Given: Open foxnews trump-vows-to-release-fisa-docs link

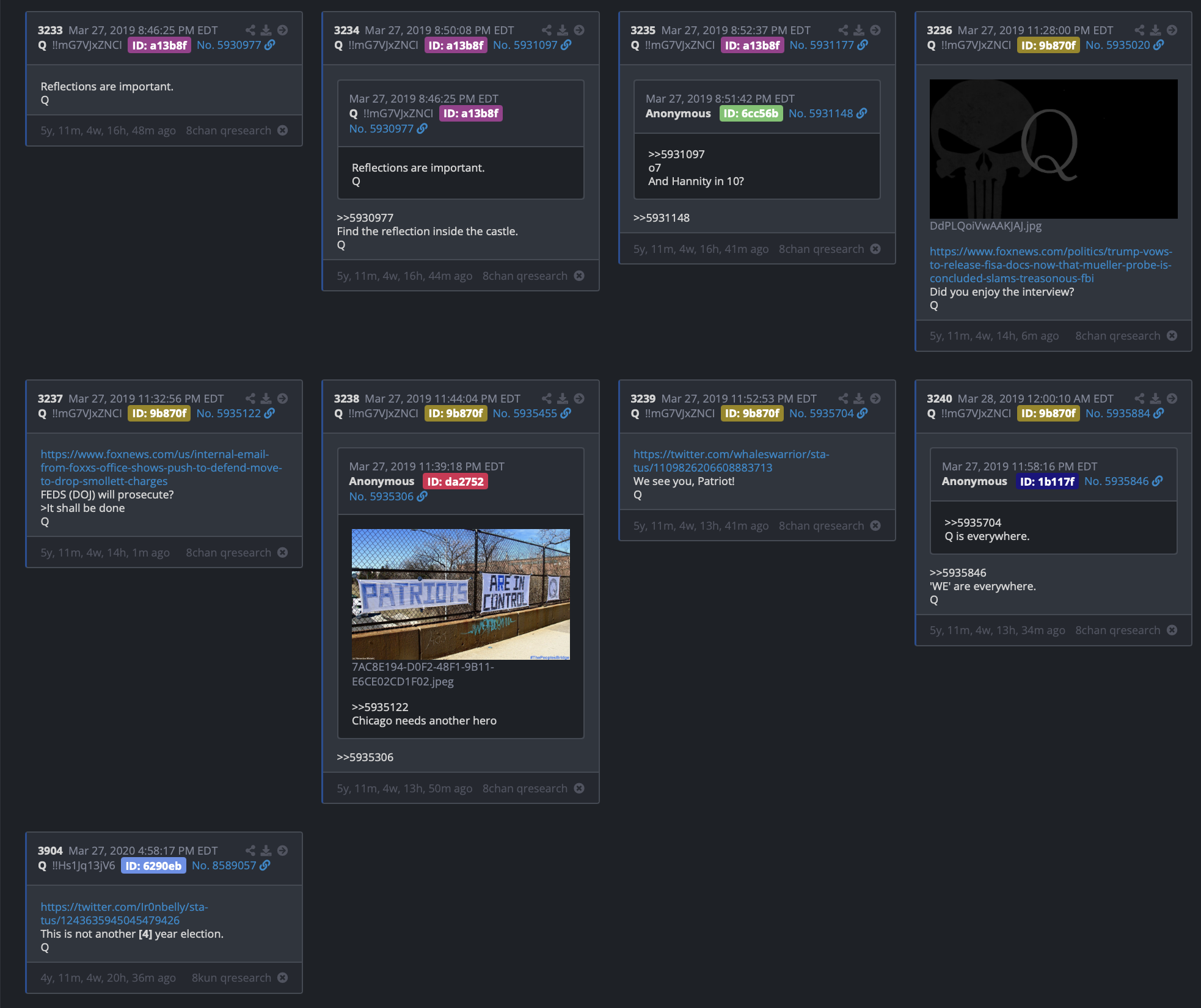Looking at the screenshot, I should pos(1051,265).
